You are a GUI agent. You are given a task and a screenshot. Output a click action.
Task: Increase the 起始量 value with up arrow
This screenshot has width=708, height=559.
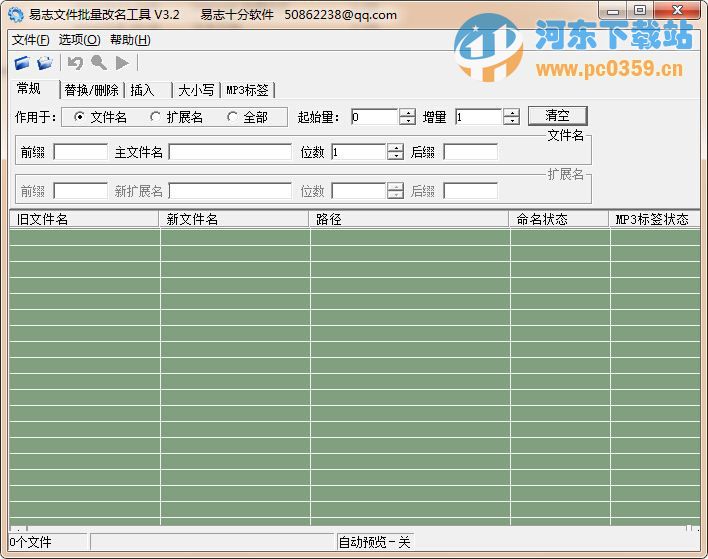pyautogui.click(x=407, y=113)
